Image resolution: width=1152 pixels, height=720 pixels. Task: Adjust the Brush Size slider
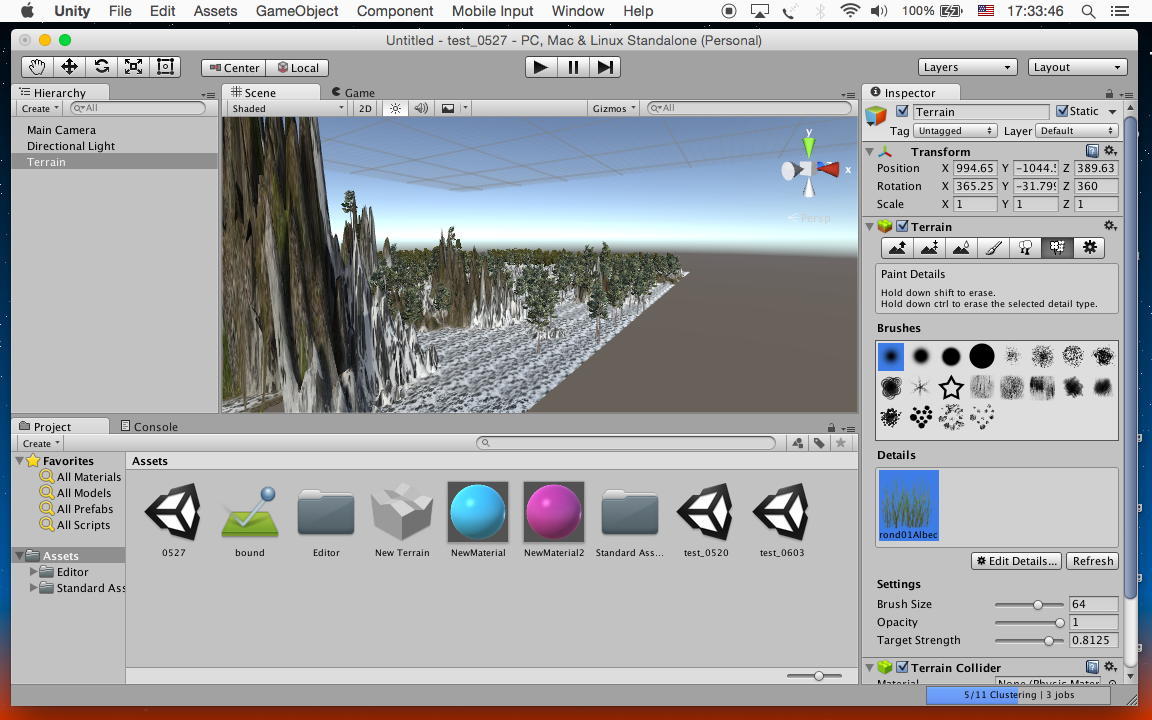click(1038, 605)
